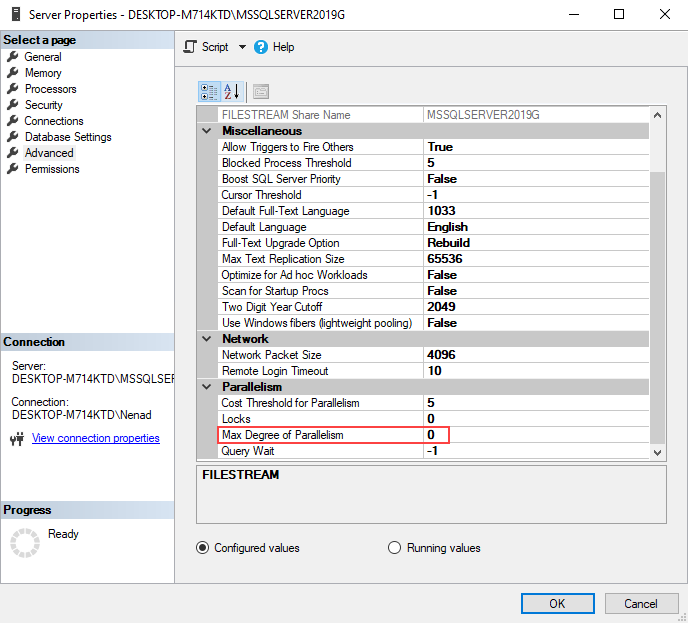Click the property grid scrollbar thumb
688x623 pixels.
657,307
